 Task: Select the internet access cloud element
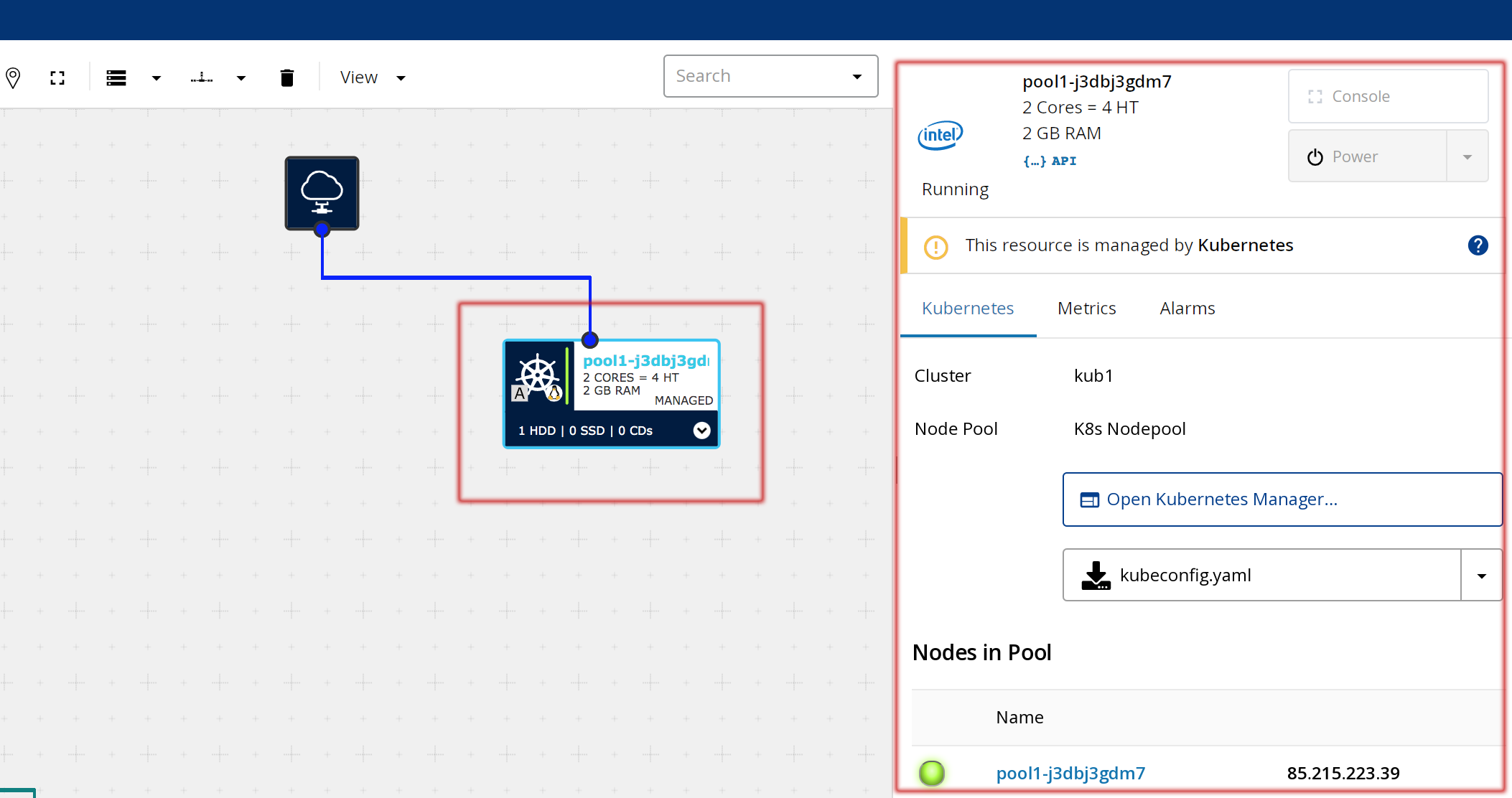click(x=322, y=192)
